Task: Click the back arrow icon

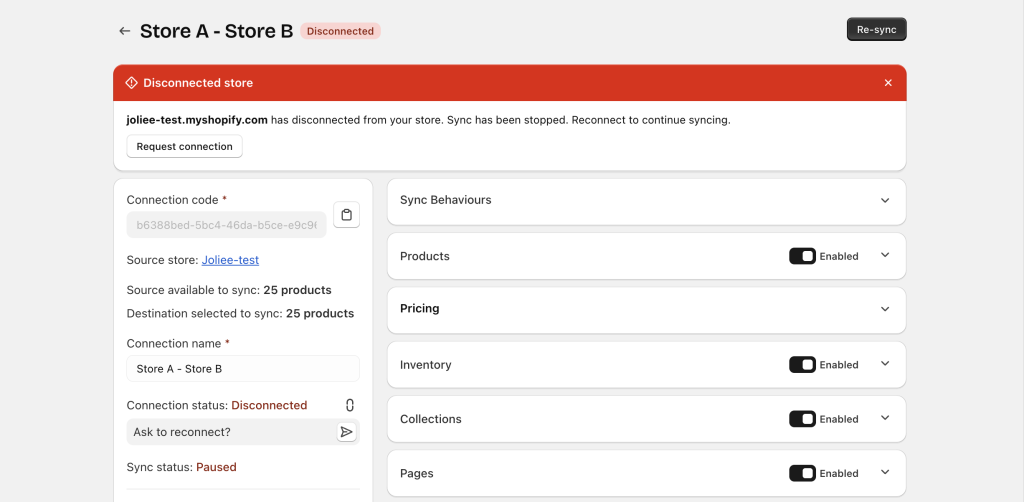Action: click(x=124, y=31)
